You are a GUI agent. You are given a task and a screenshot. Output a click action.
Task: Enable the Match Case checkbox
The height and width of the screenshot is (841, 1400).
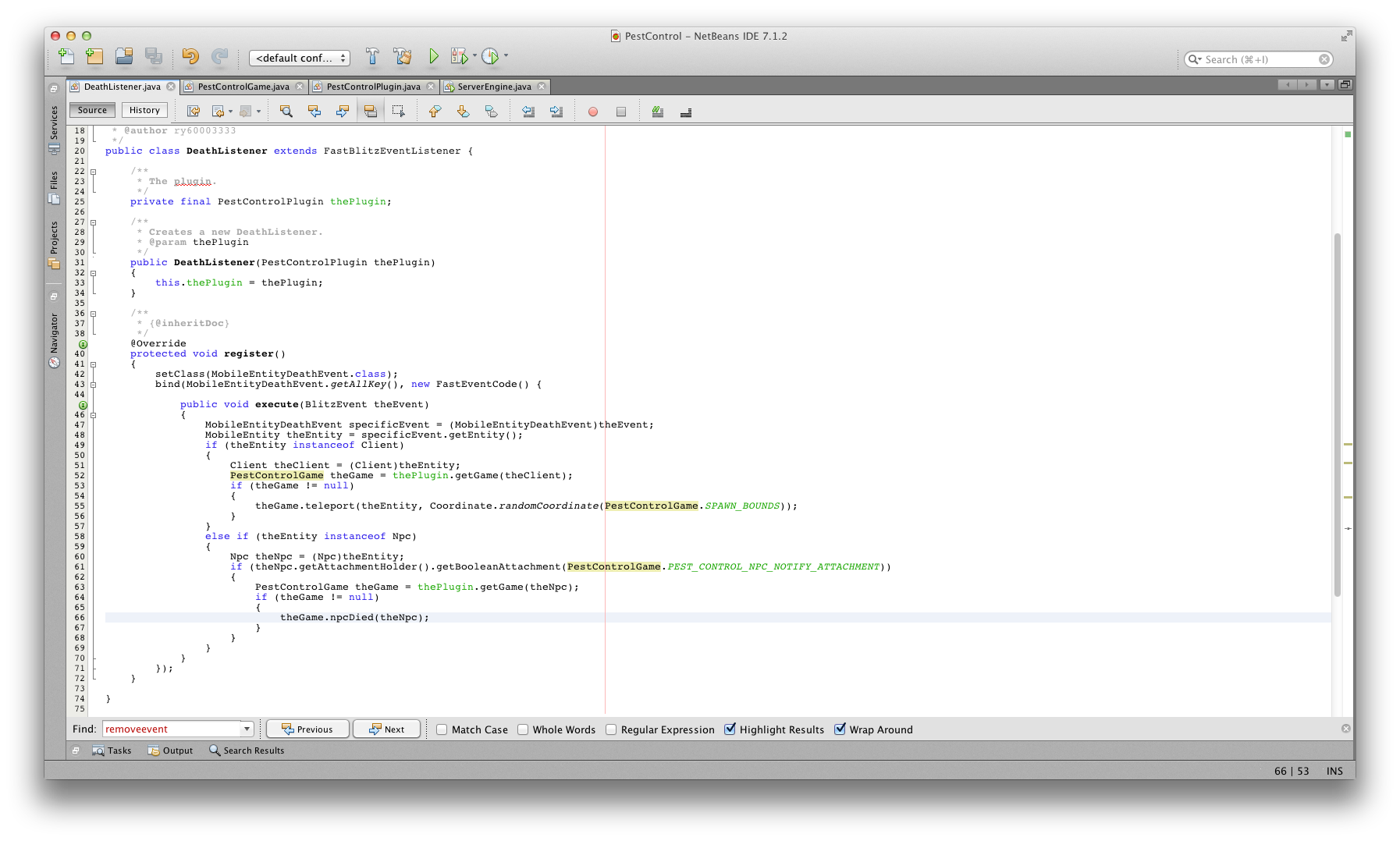point(442,729)
